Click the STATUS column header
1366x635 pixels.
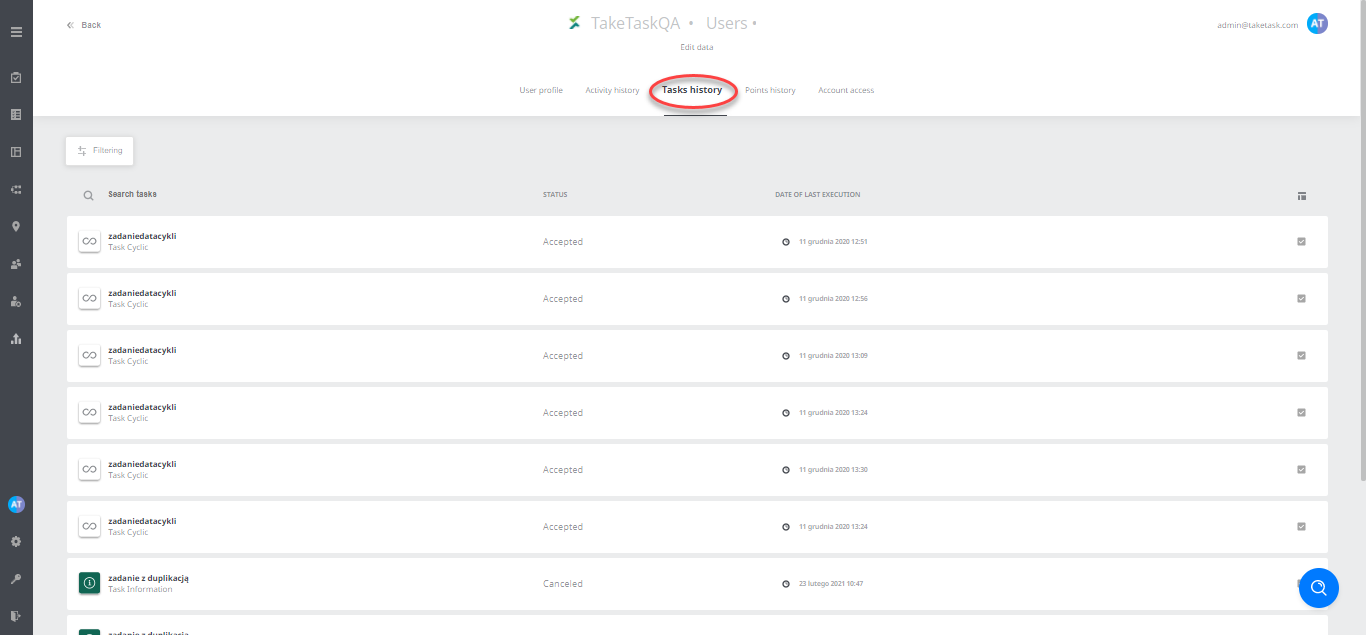(555, 194)
